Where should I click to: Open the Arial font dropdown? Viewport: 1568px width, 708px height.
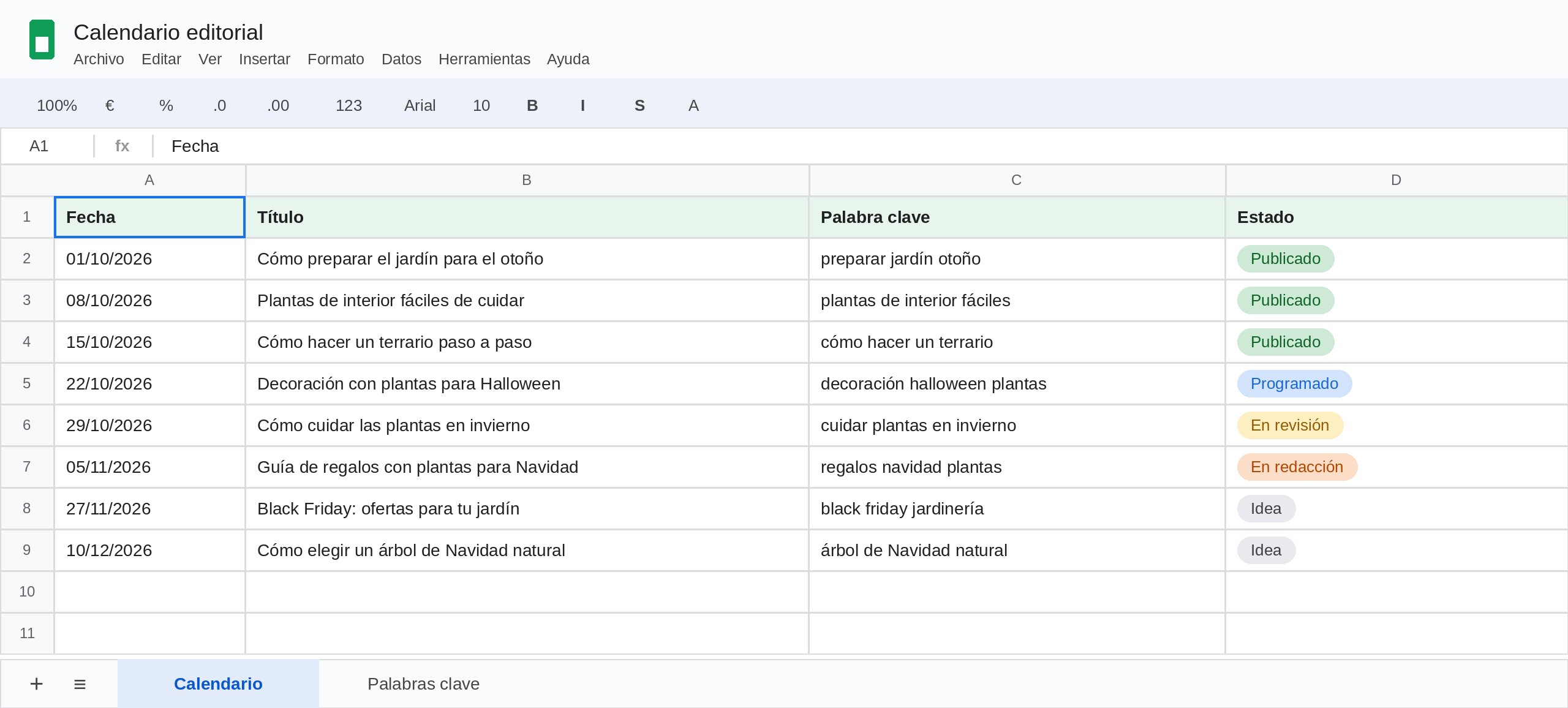(420, 105)
